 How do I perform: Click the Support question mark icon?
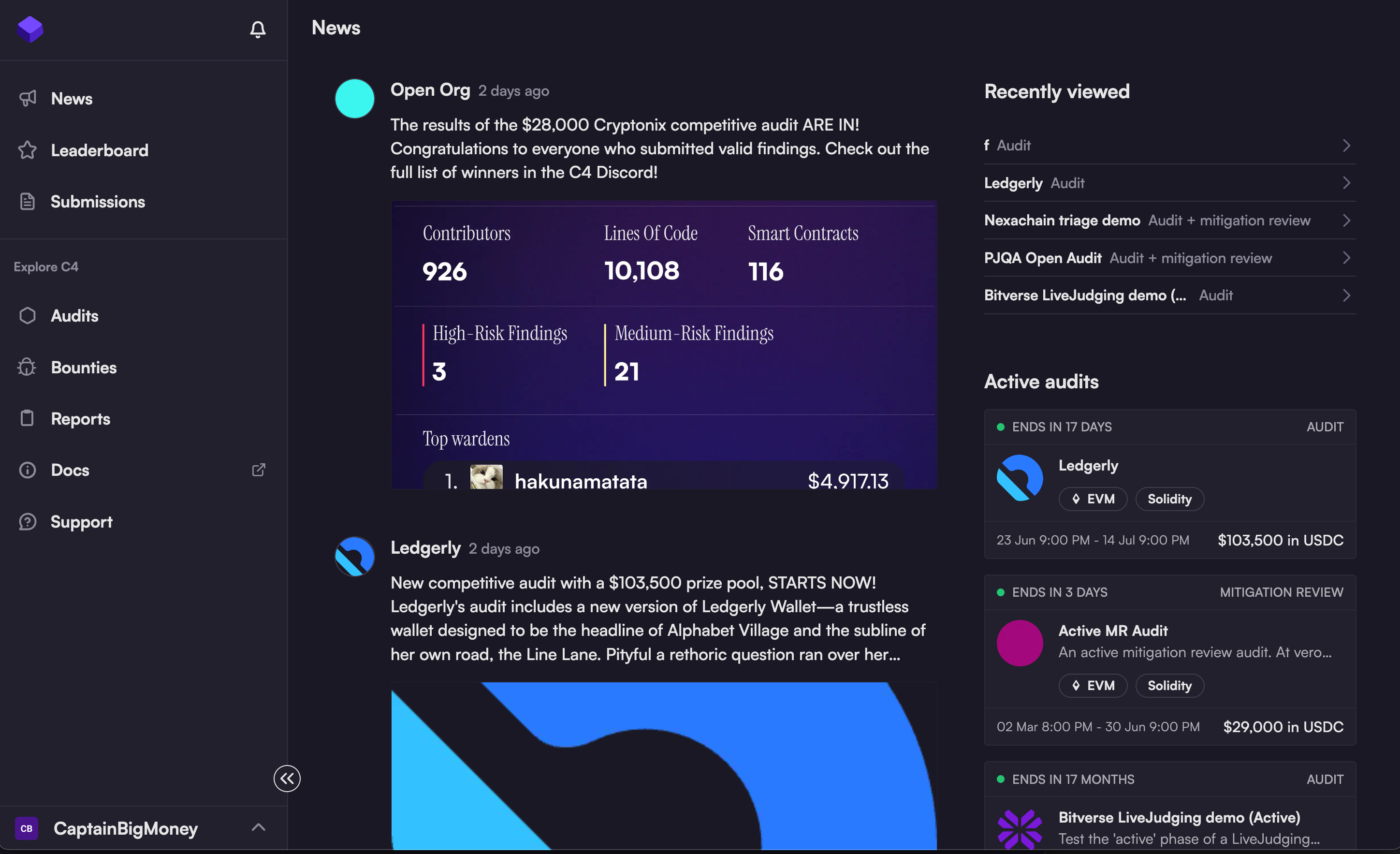pyautogui.click(x=27, y=522)
